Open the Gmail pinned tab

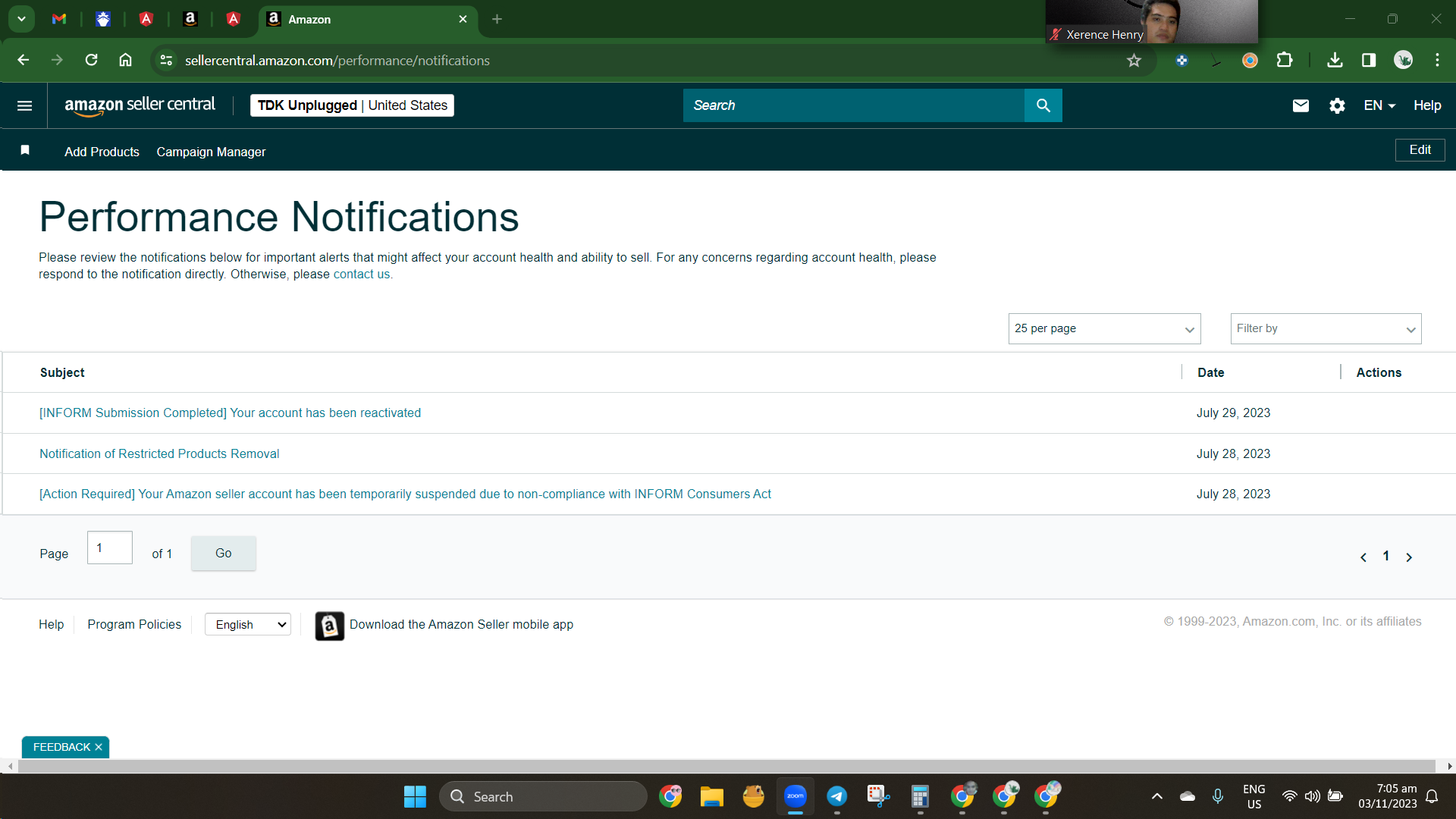[x=59, y=19]
